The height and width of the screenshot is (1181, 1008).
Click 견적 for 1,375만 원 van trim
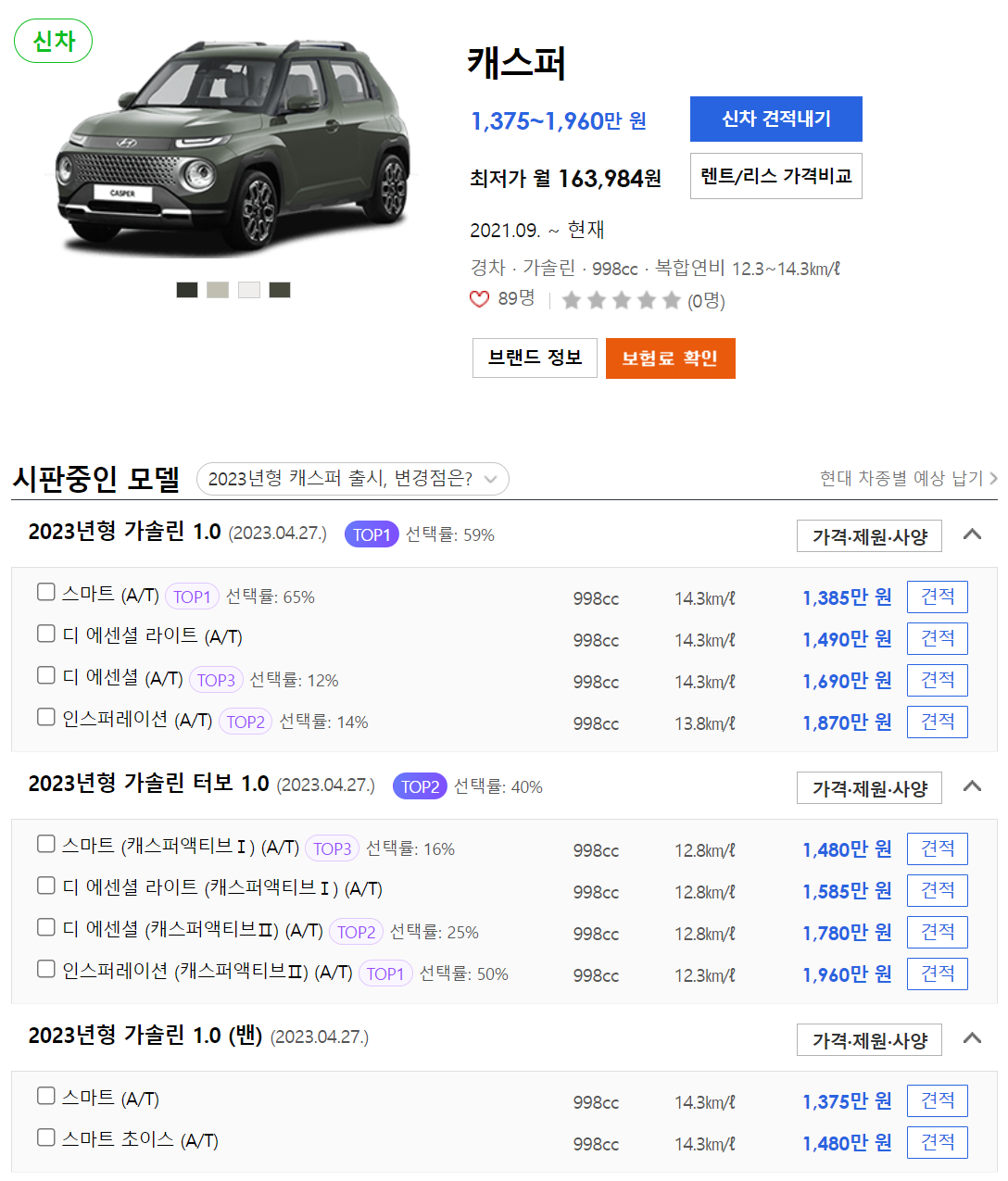coord(938,1100)
